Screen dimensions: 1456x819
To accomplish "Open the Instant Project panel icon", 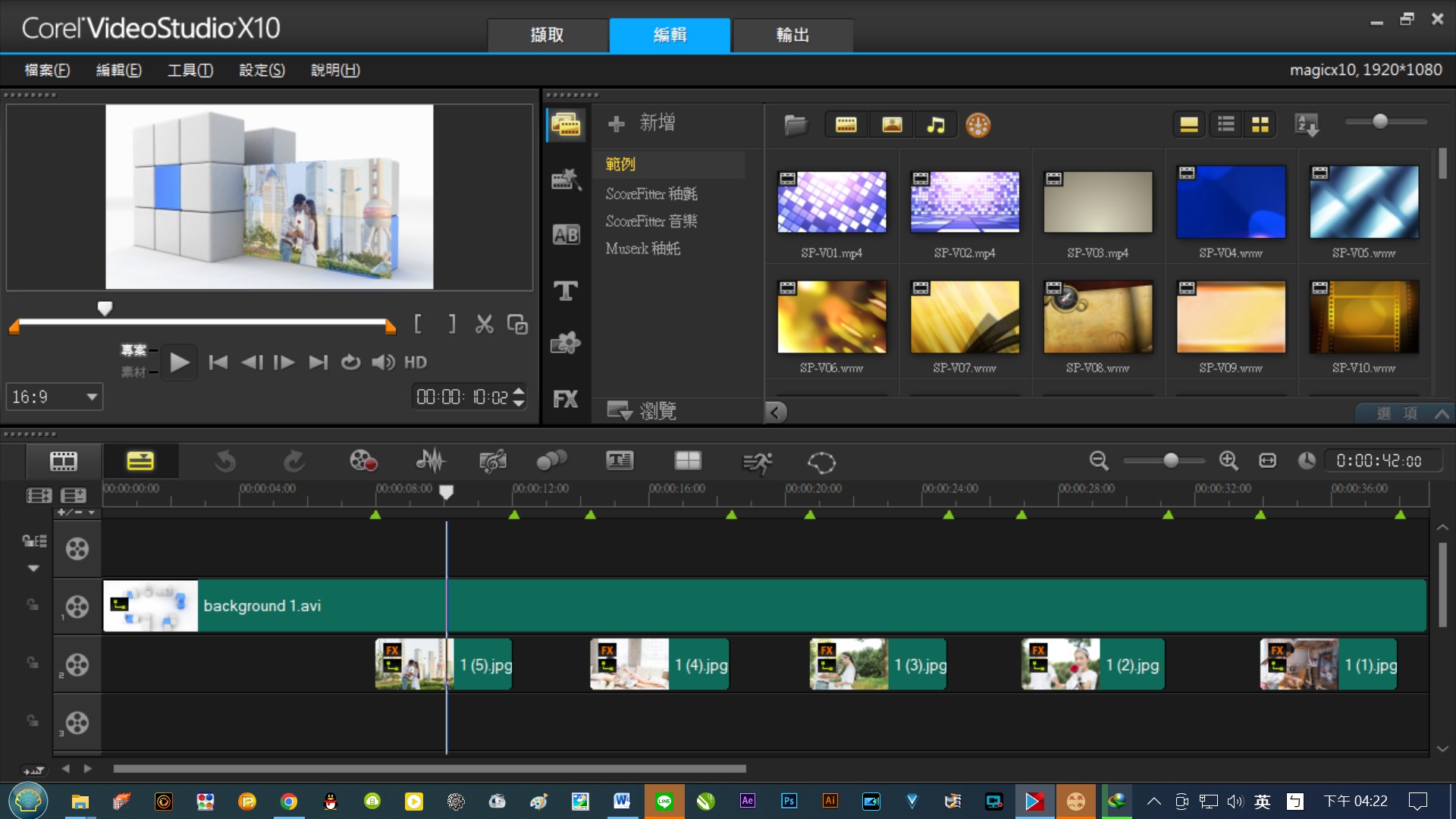I will coord(566,180).
